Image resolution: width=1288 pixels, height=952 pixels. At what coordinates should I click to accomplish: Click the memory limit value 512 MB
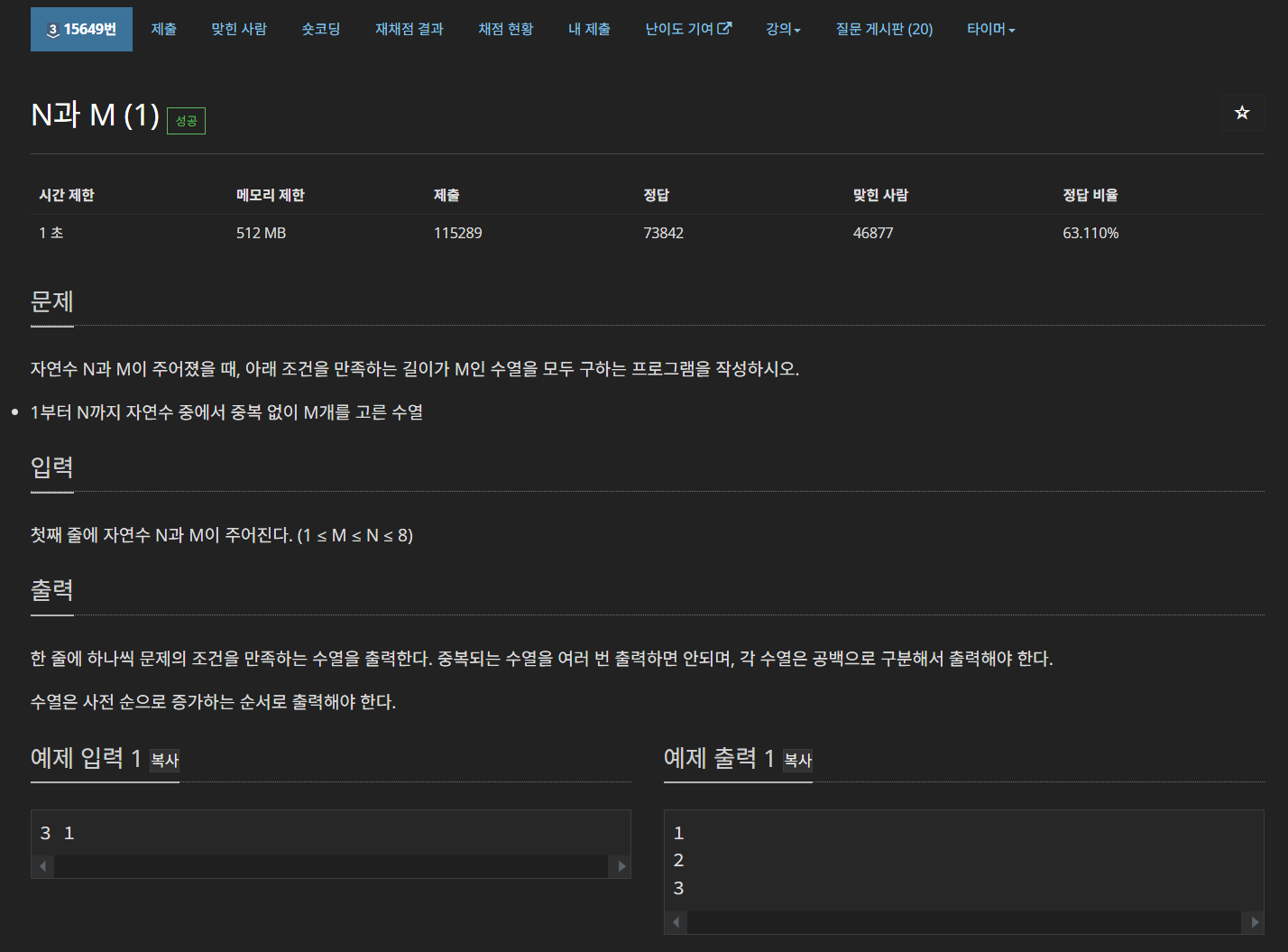click(x=261, y=233)
